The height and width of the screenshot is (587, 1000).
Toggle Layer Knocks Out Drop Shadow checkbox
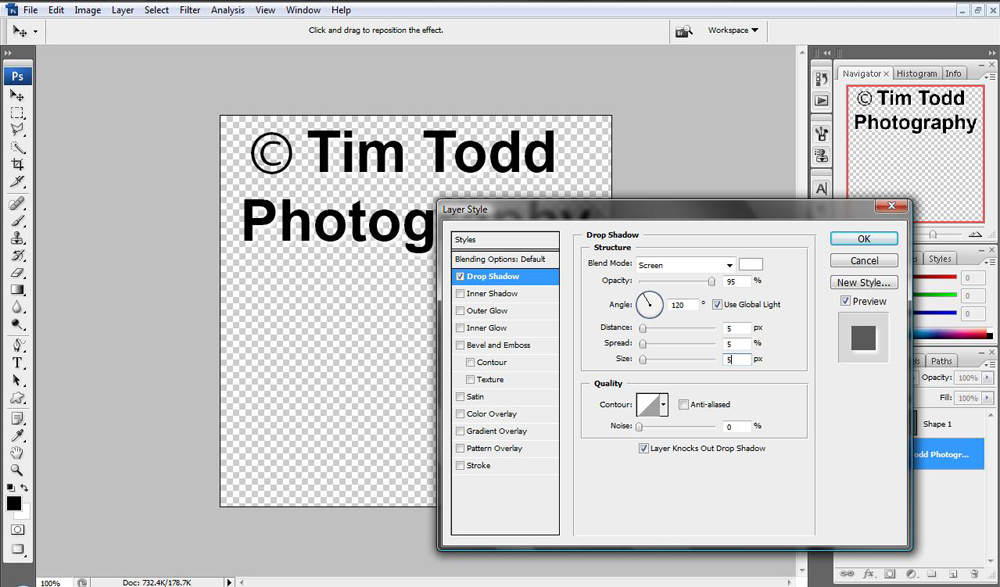click(x=643, y=449)
